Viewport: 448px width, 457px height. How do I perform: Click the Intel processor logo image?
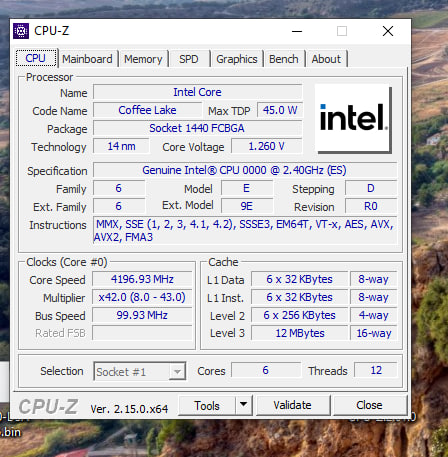point(353,119)
